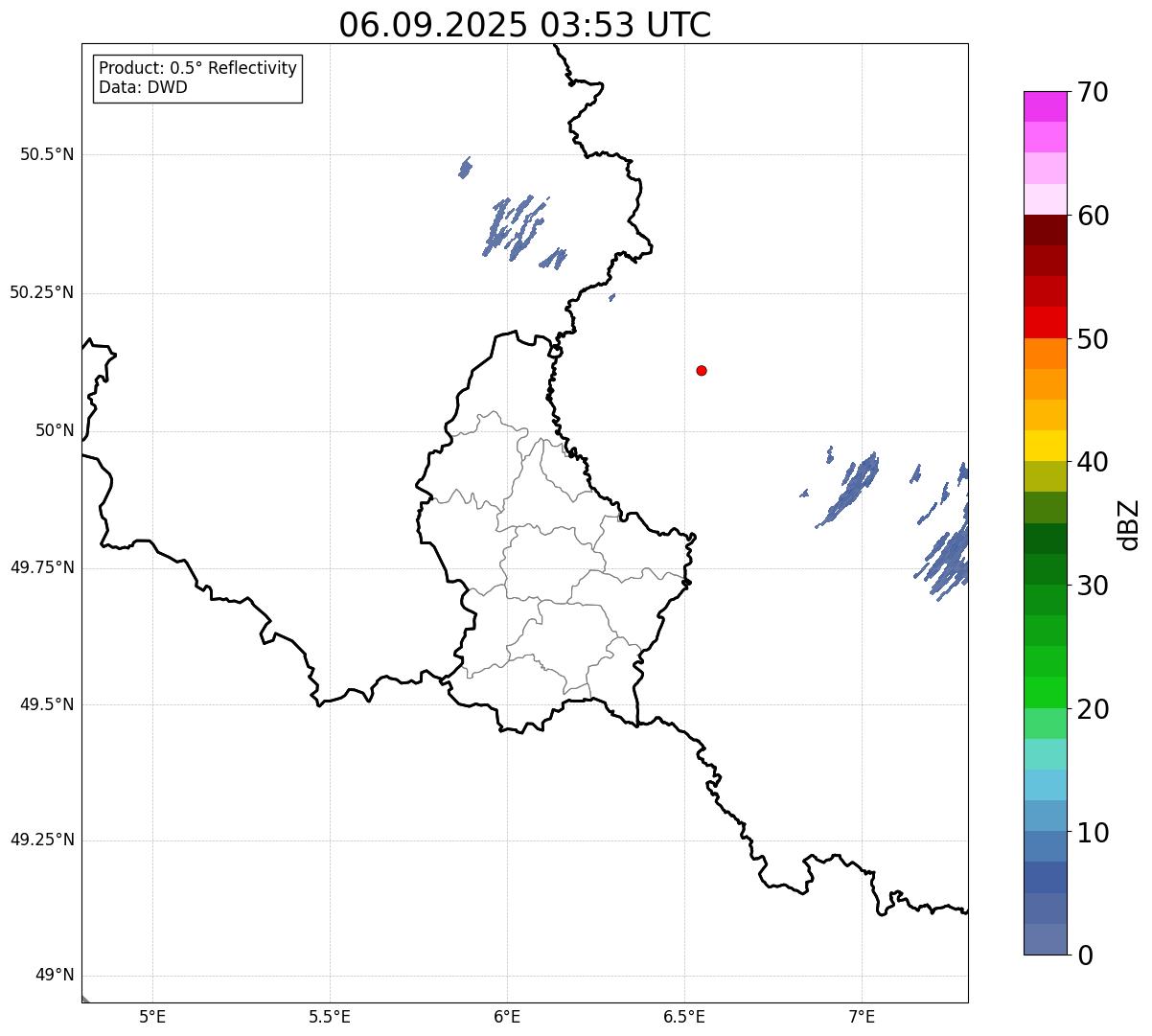Image resolution: width=1152 pixels, height=1036 pixels.
Task: Select the dark red 60 dBZ color band
Action: pos(1045,230)
